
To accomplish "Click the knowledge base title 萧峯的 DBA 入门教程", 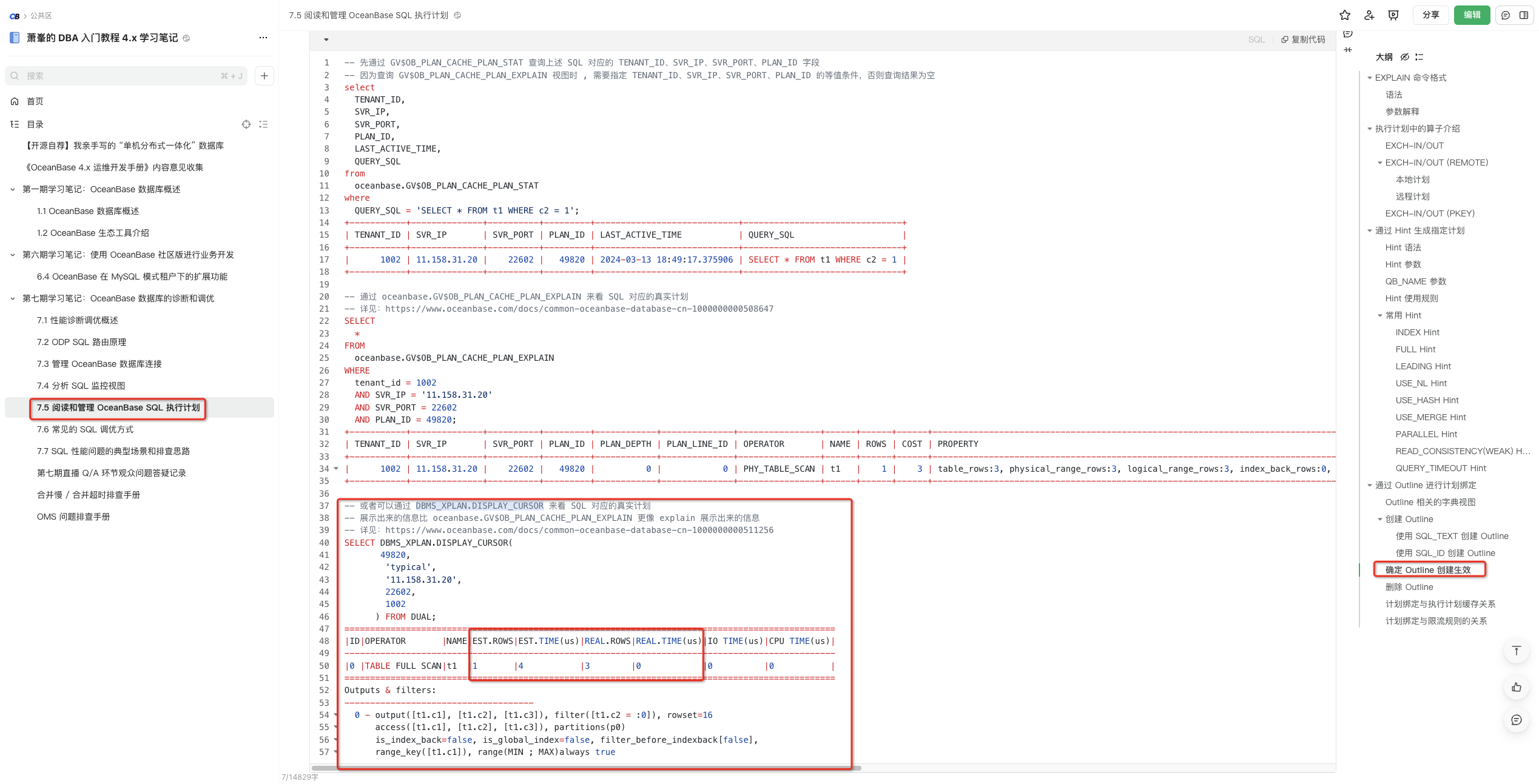I will point(103,38).
